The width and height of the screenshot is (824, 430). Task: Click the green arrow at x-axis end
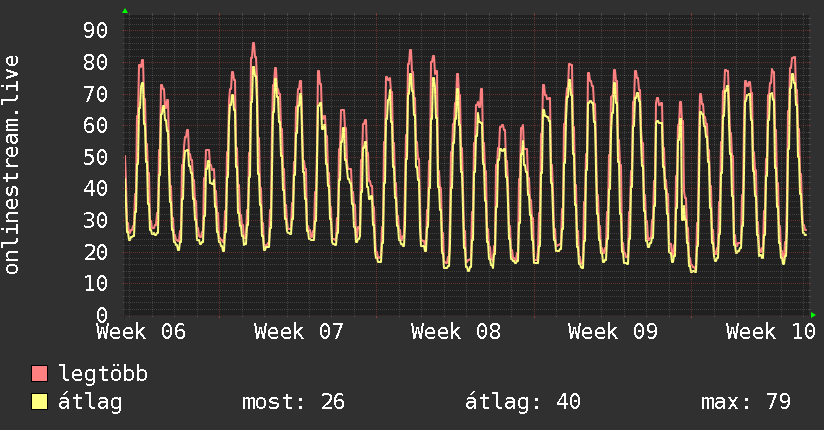pyautogui.click(x=813, y=315)
